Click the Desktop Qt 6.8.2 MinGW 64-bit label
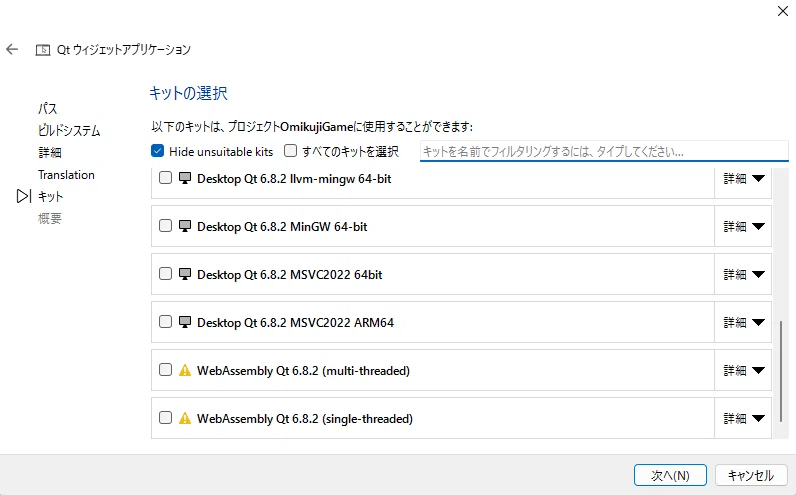The image size is (796, 495). [x=282, y=226]
